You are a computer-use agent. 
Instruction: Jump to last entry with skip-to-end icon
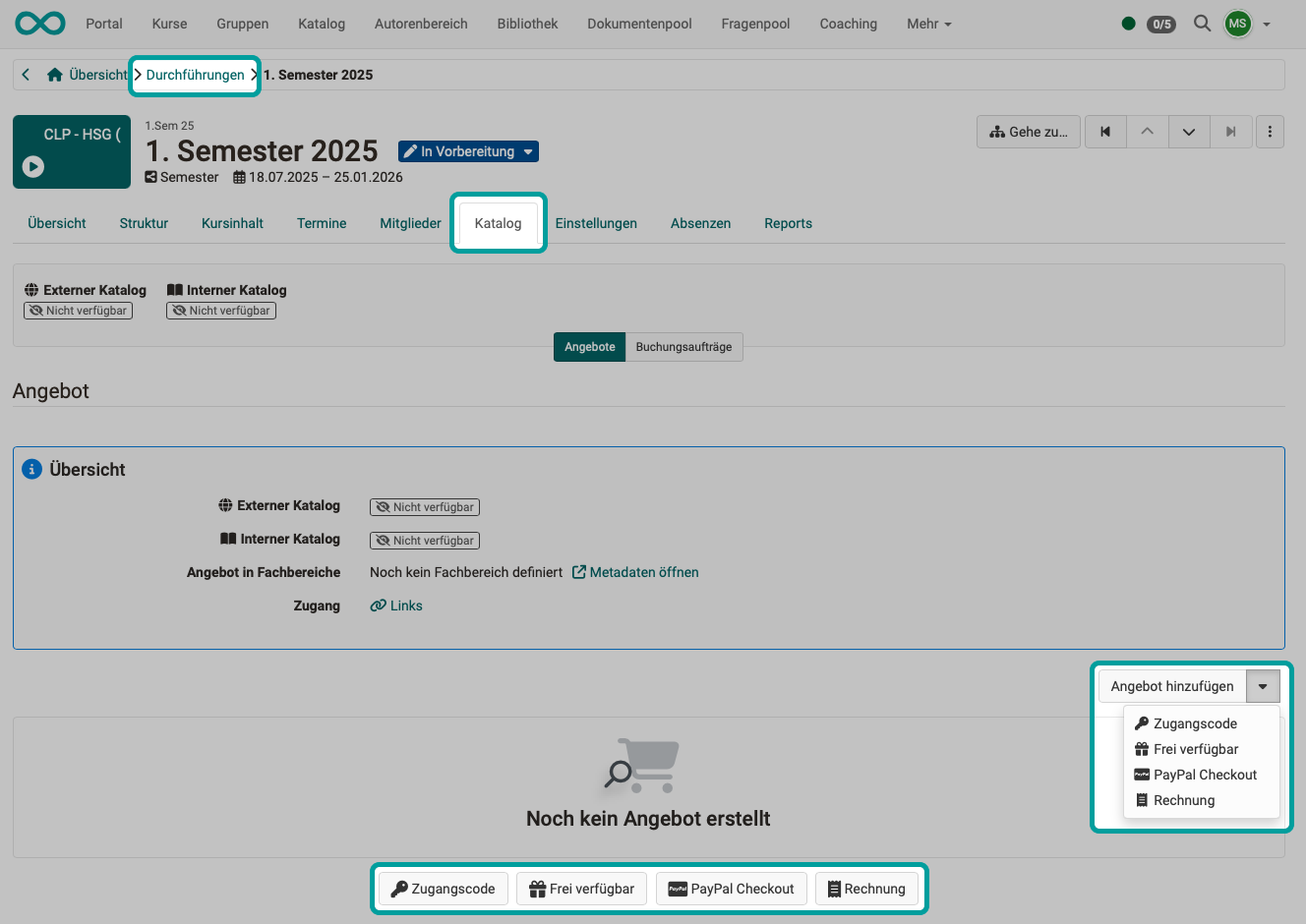coord(1230,131)
